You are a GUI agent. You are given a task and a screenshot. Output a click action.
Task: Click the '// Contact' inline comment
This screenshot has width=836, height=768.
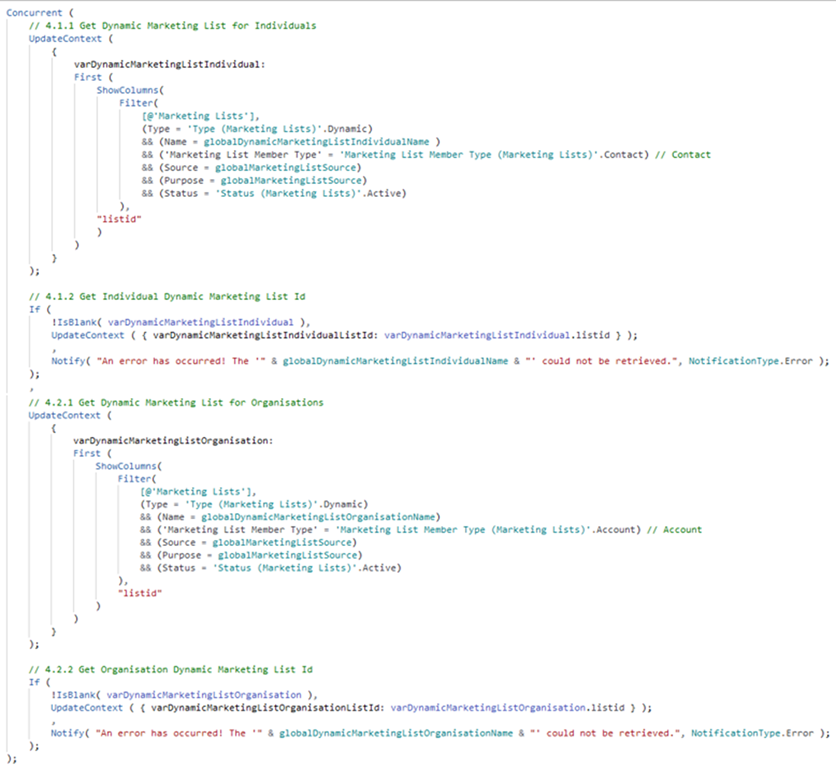(x=691, y=154)
